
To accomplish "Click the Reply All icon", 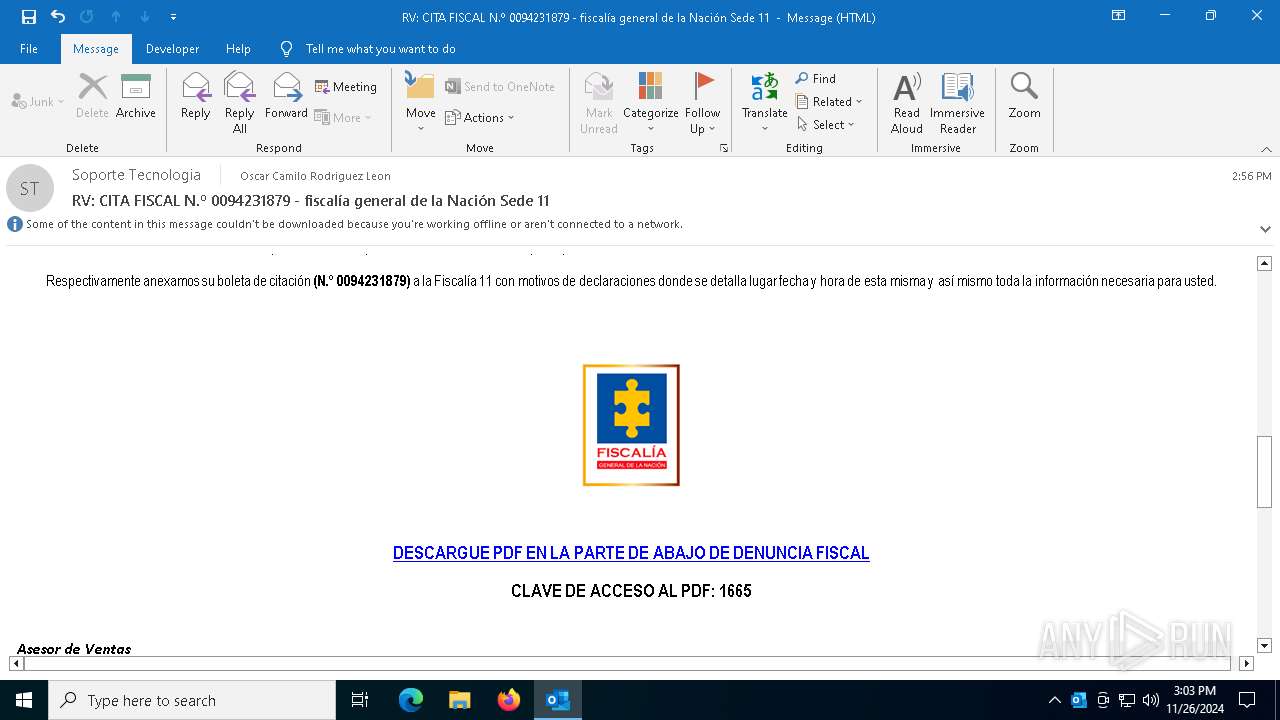I will pyautogui.click(x=240, y=103).
